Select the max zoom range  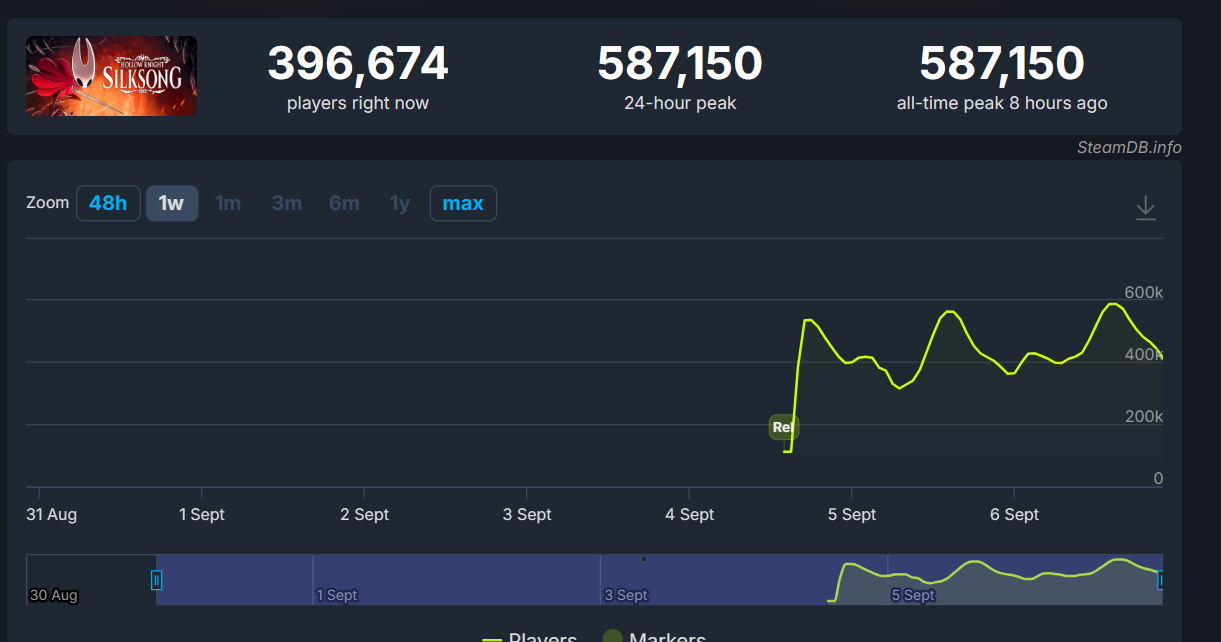(463, 203)
